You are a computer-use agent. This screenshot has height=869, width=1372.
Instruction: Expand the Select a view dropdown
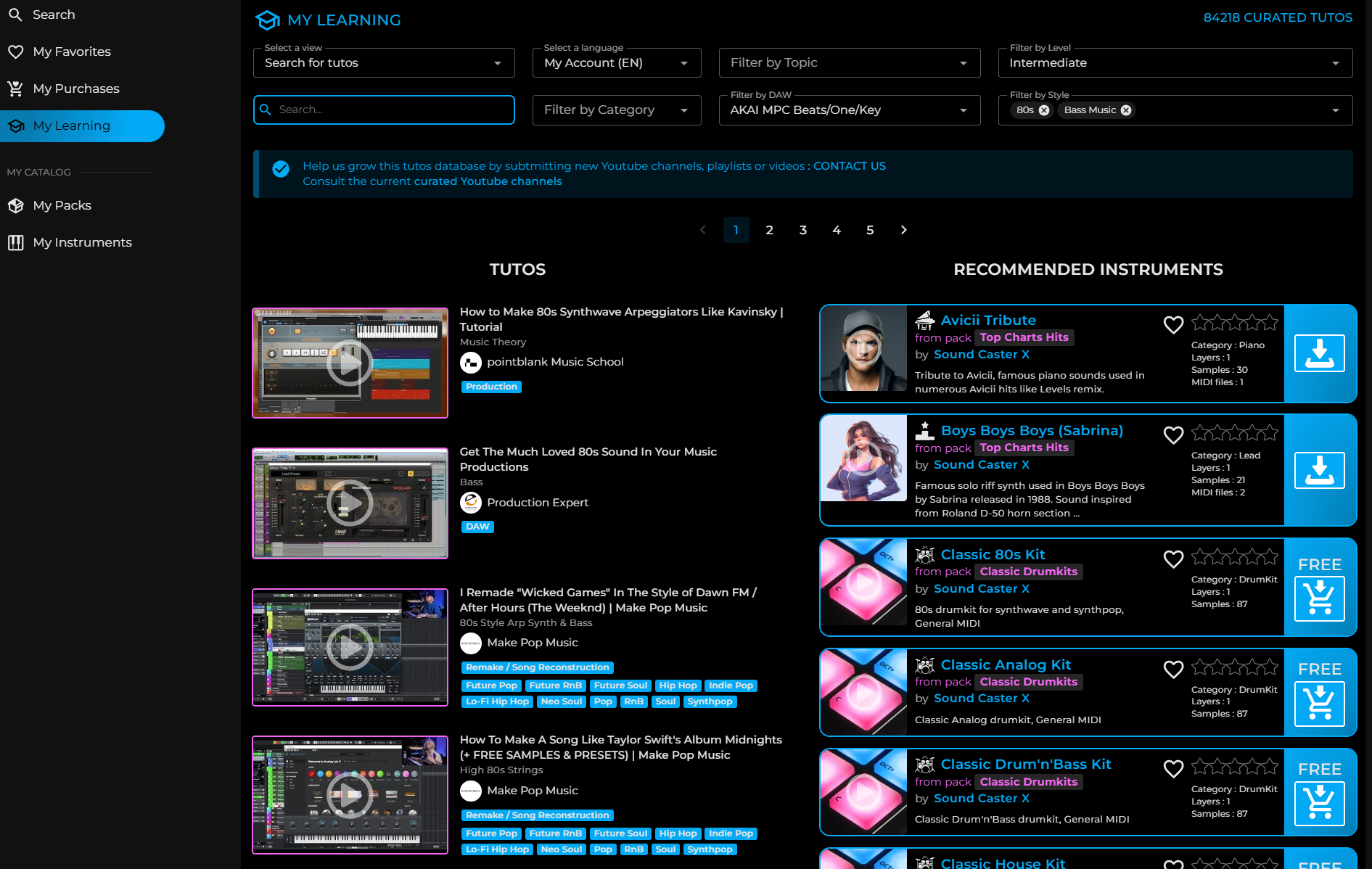(x=384, y=63)
